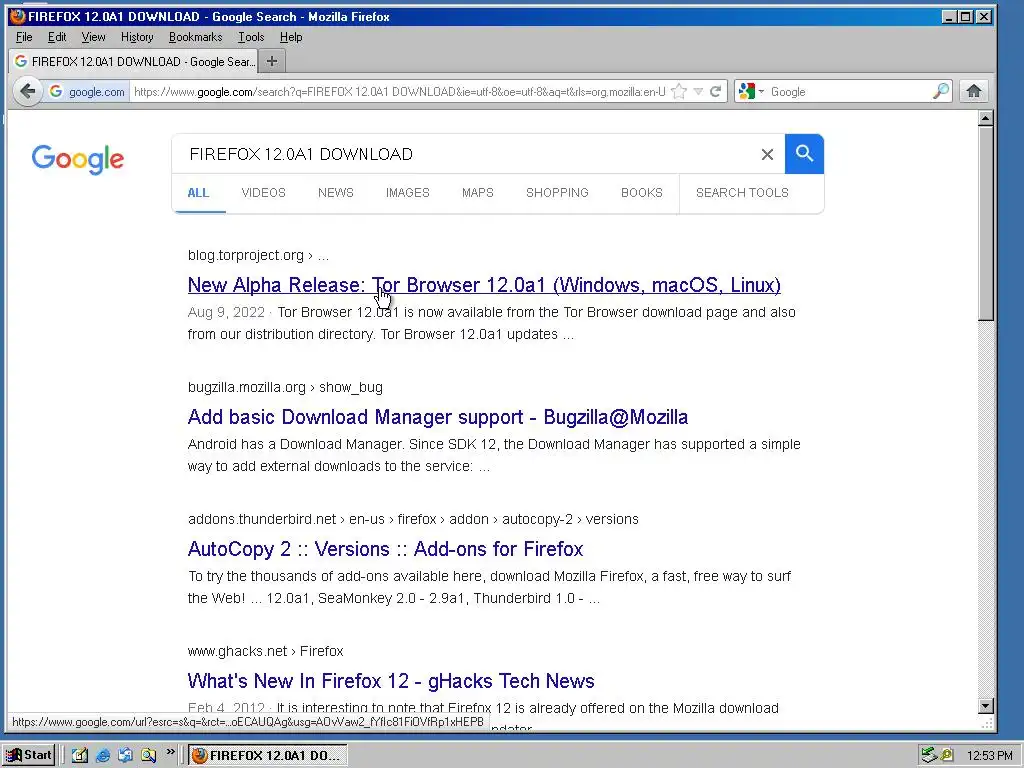Image resolution: width=1024 pixels, height=768 pixels.
Task: Switch to the NEWS results tab
Action: (336, 193)
